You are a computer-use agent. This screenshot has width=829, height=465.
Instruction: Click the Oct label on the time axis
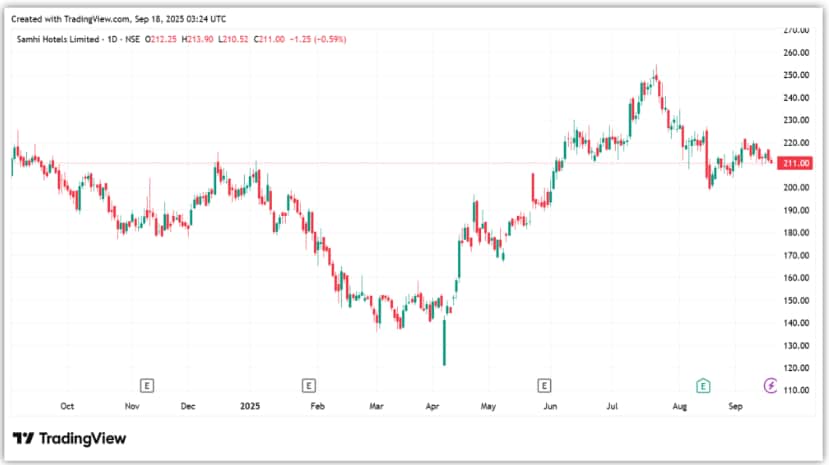click(x=67, y=407)
